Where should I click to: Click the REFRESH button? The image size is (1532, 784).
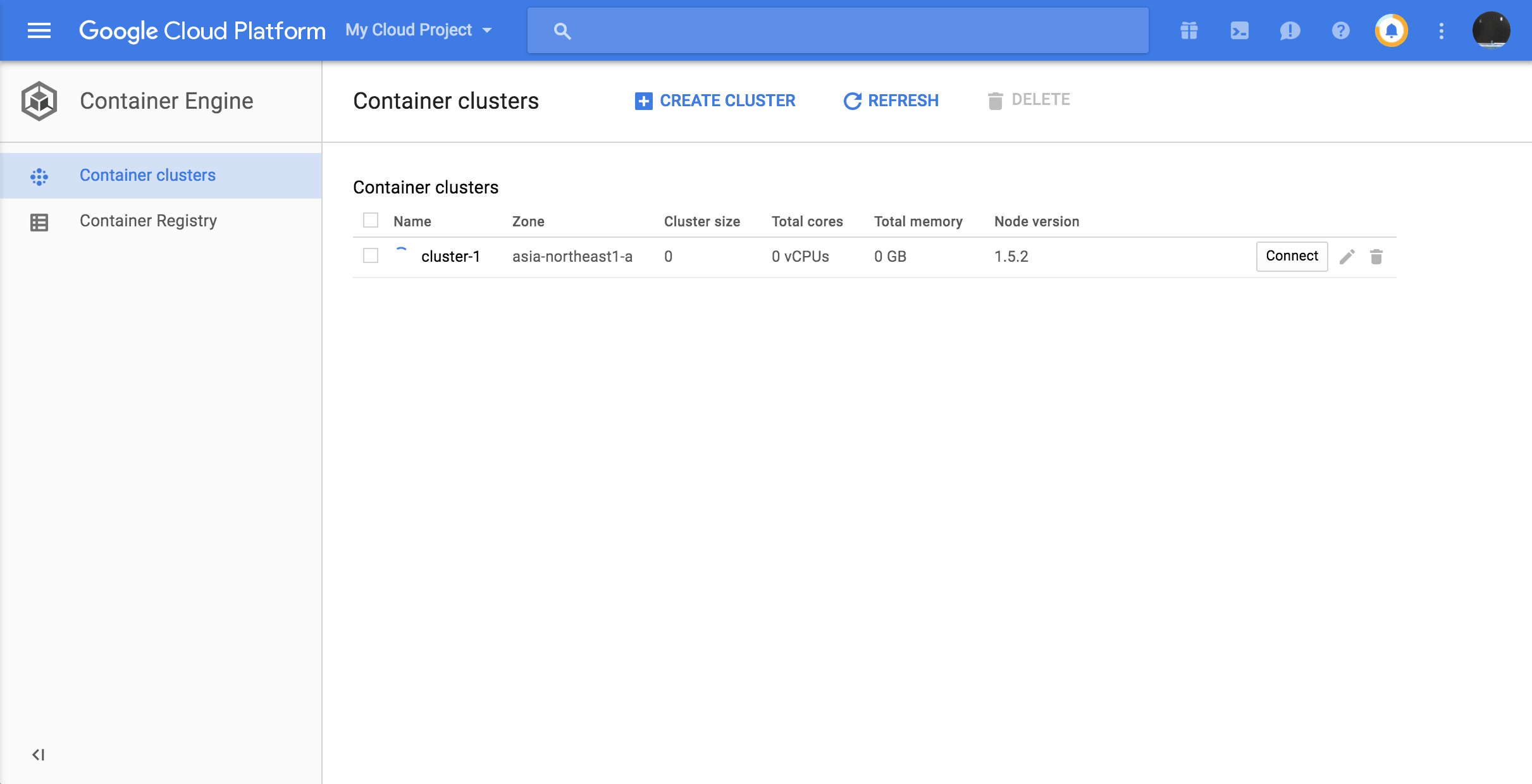tap(891, 101)
